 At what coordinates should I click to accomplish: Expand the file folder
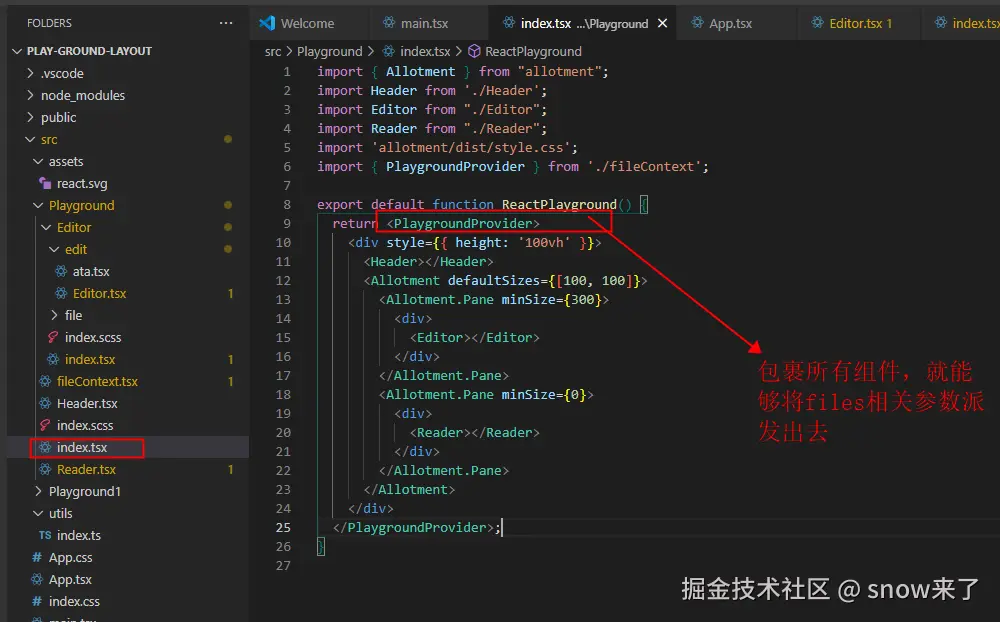pos(54,315)
